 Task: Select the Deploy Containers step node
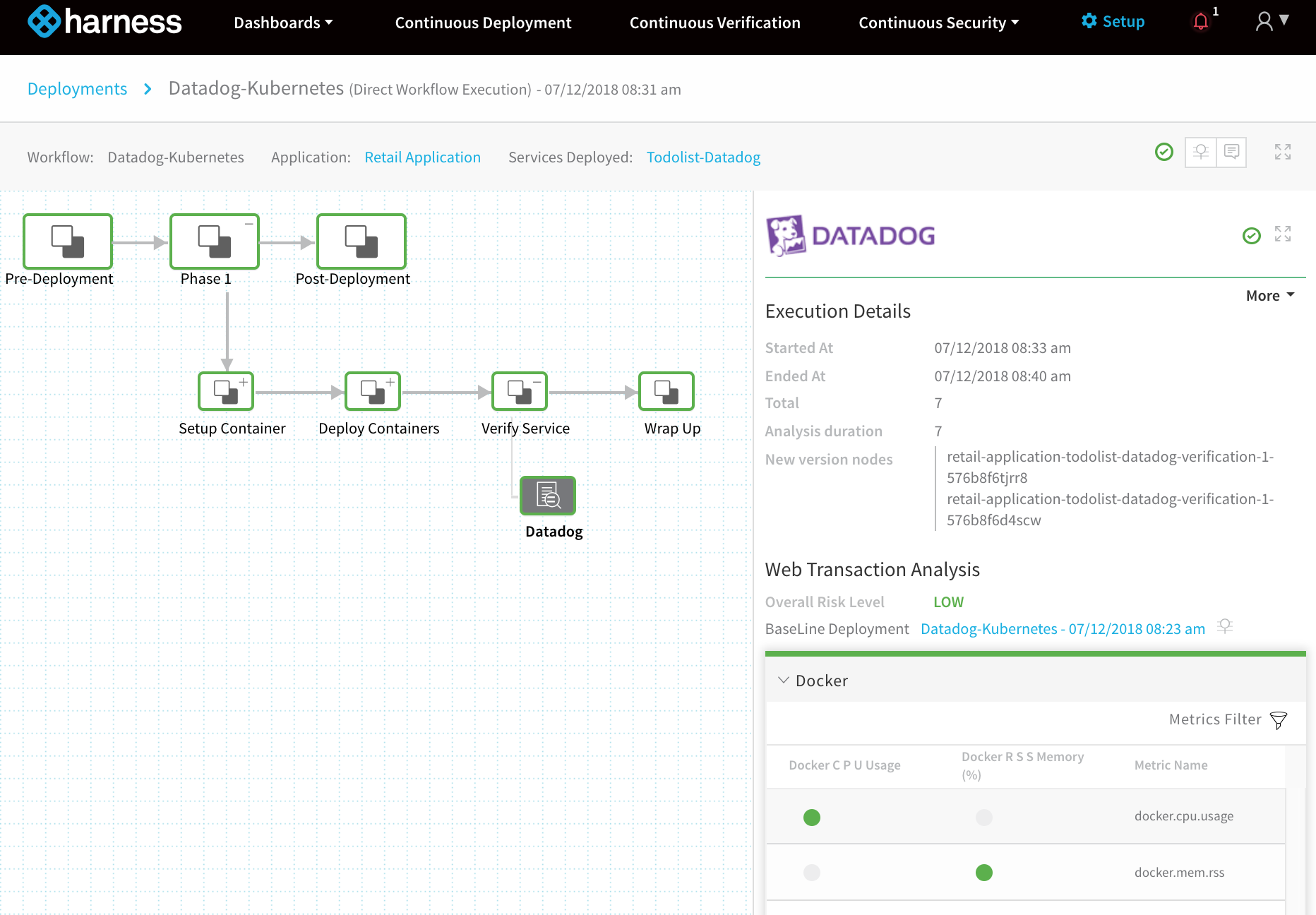point(373,391)
